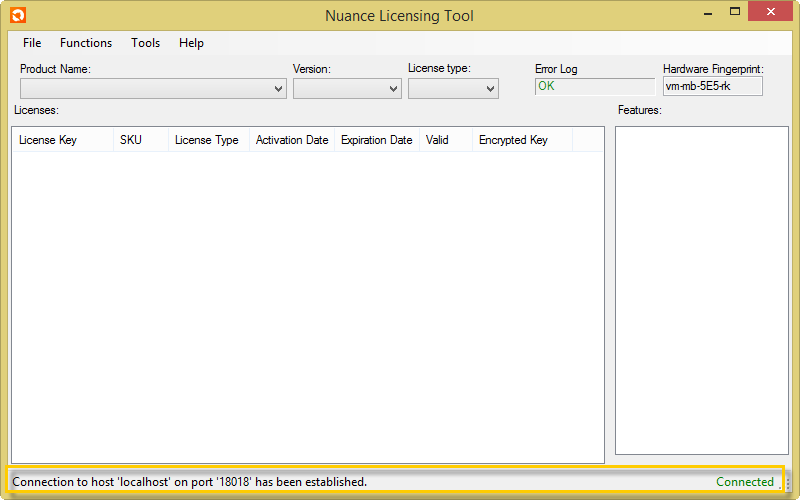Open the Functions menu
The height and width of the screenshot is (500, 800).
tap(86, 43)
